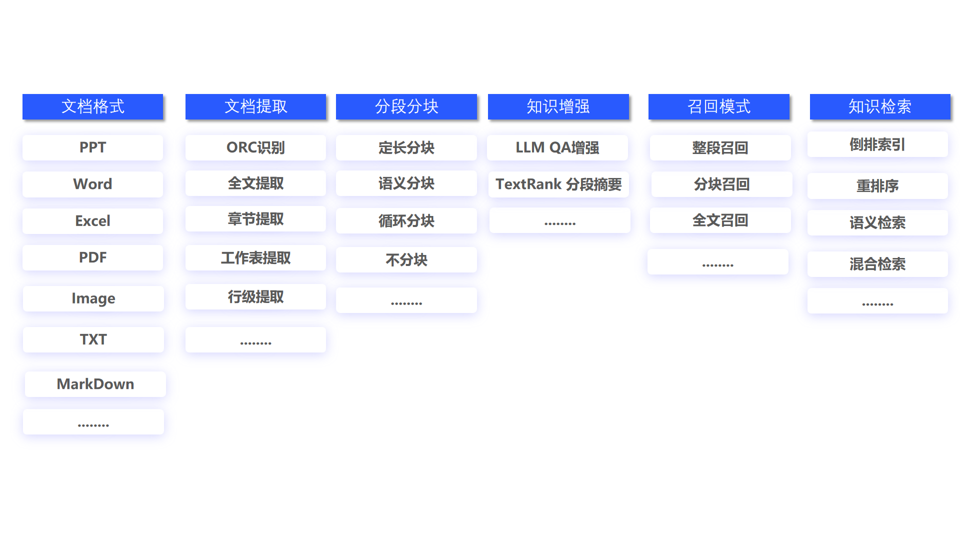This screenshot has height=540, width=960.
Task: Select the TXT format box
Action: pyautogui.click(x=93, y=339)
